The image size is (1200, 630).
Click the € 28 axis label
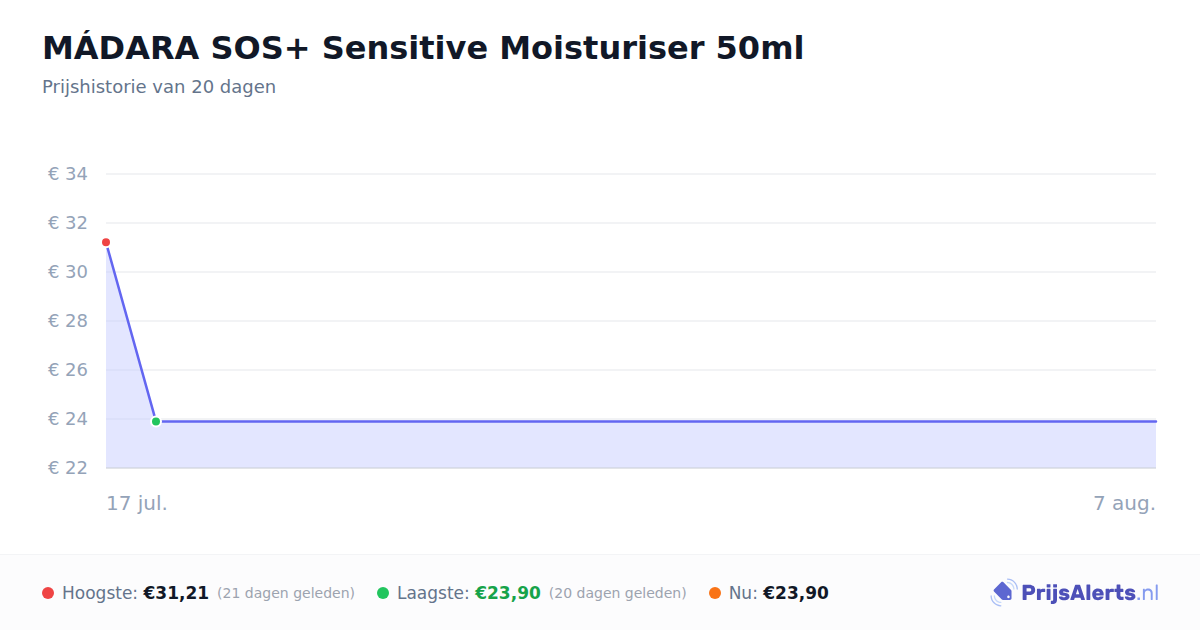pyautogui.click(x=68, y=321)
